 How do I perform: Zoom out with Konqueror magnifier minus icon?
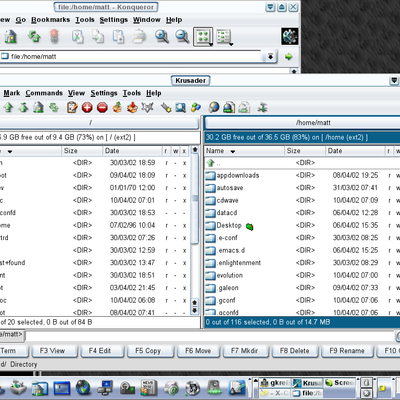pyautogui.click(x=182, y=37)
